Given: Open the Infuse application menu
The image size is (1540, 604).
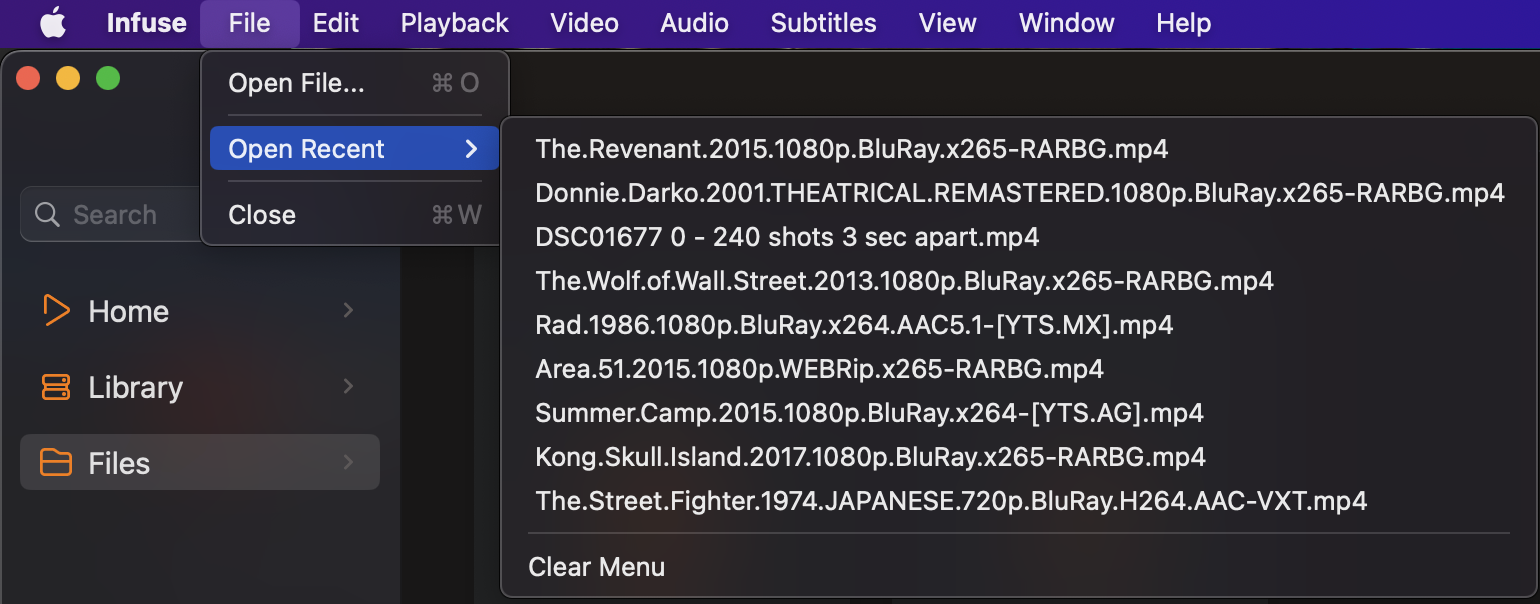Looking at the screenshot, I should pos(146,23).
